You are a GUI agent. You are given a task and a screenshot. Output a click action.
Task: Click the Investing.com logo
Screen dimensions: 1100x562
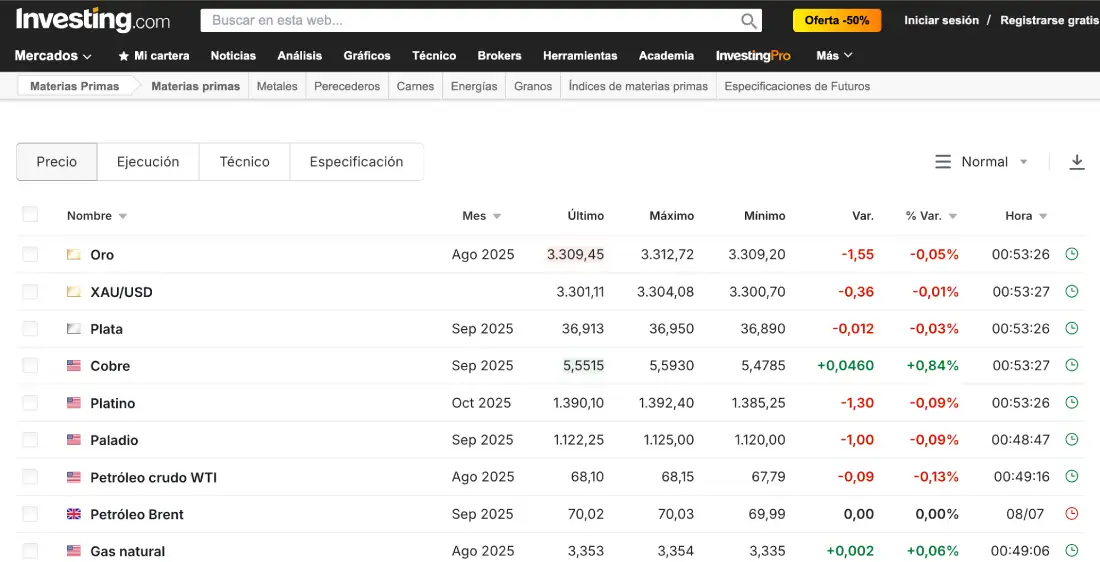[93, 20]
